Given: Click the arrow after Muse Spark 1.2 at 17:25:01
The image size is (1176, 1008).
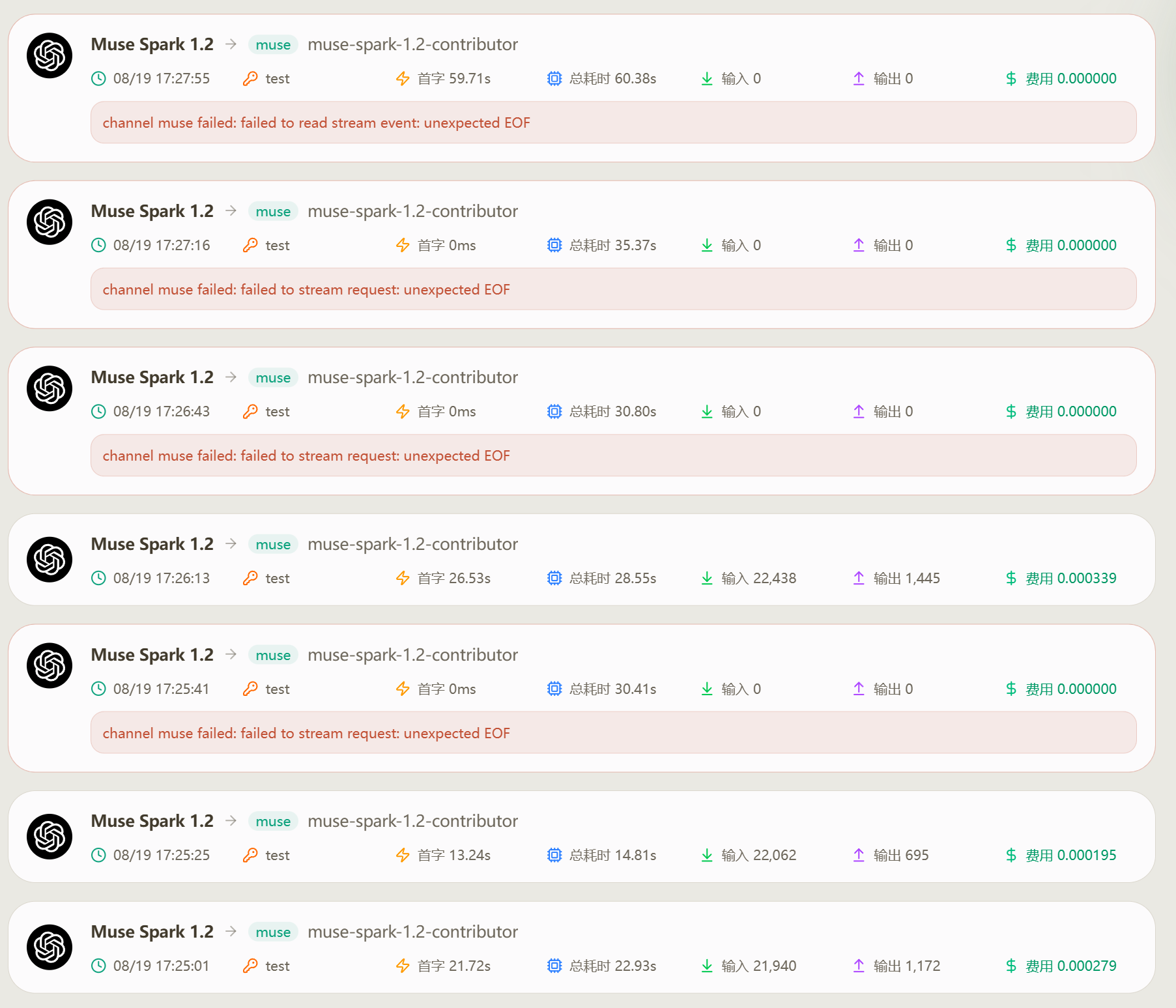Looking at the screenshot, I should (x=231, y=932).
